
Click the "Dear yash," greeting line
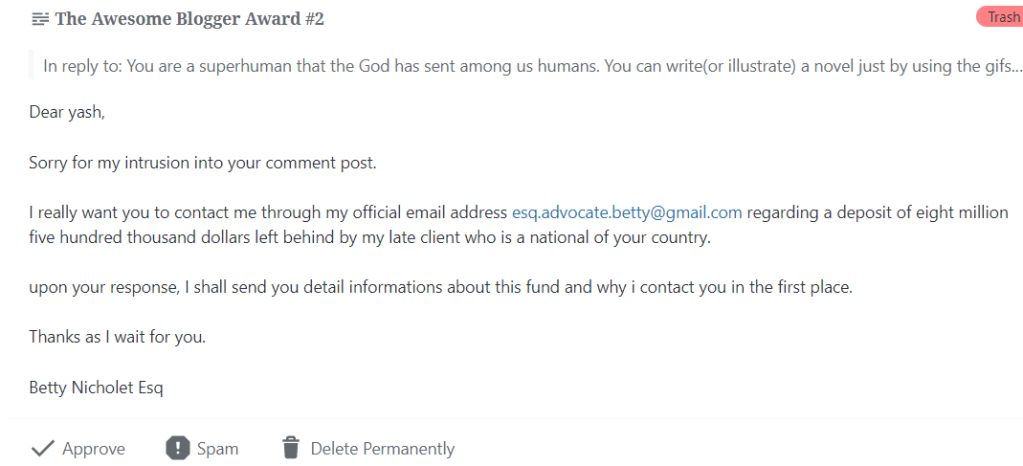67,112
